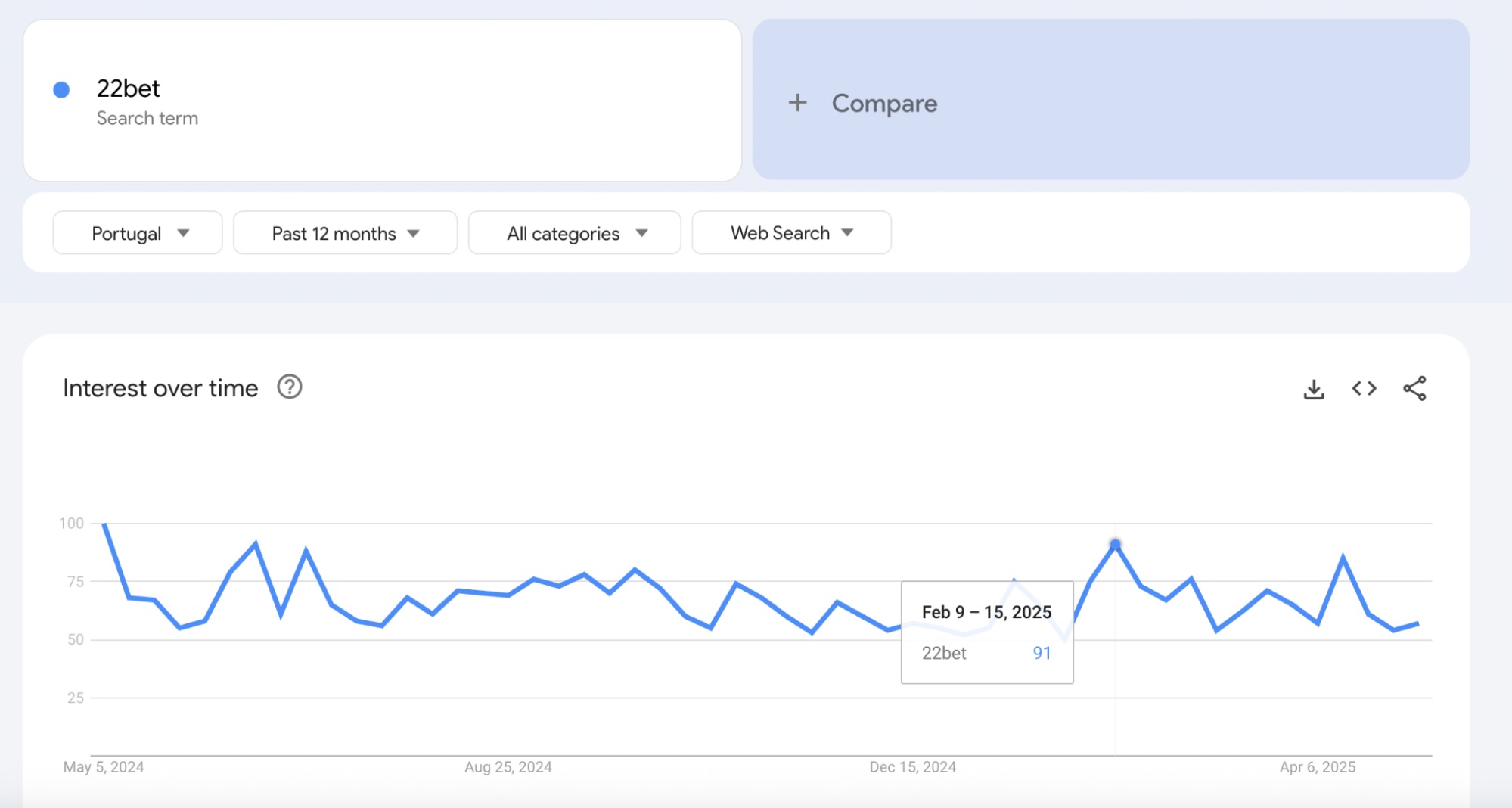Open the Portugal region dropdown
The image size is (1512, 808).
tap(138, 233)
